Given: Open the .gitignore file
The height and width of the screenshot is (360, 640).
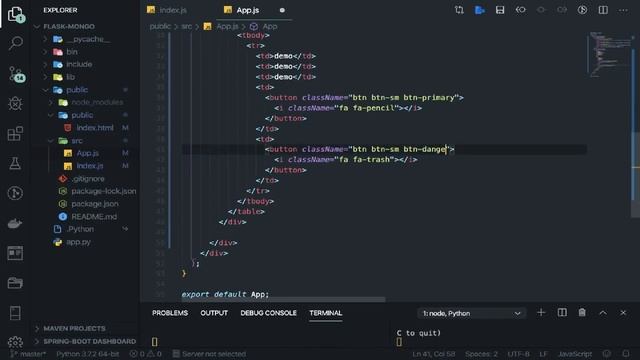Looking at the screenshot, I should pos(88,179).
